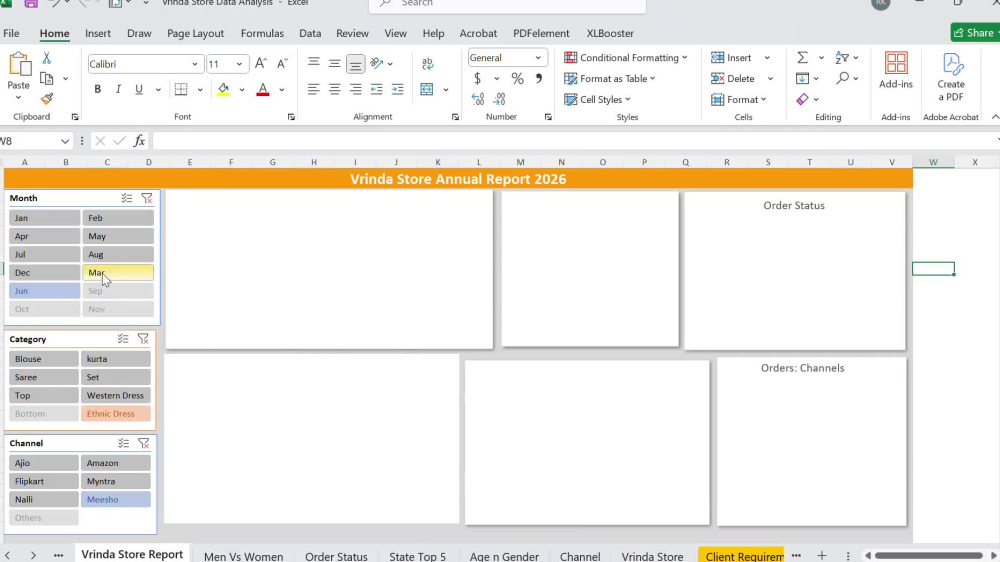
Task: Increase font size with larger A icon
Action: (260, 63)
